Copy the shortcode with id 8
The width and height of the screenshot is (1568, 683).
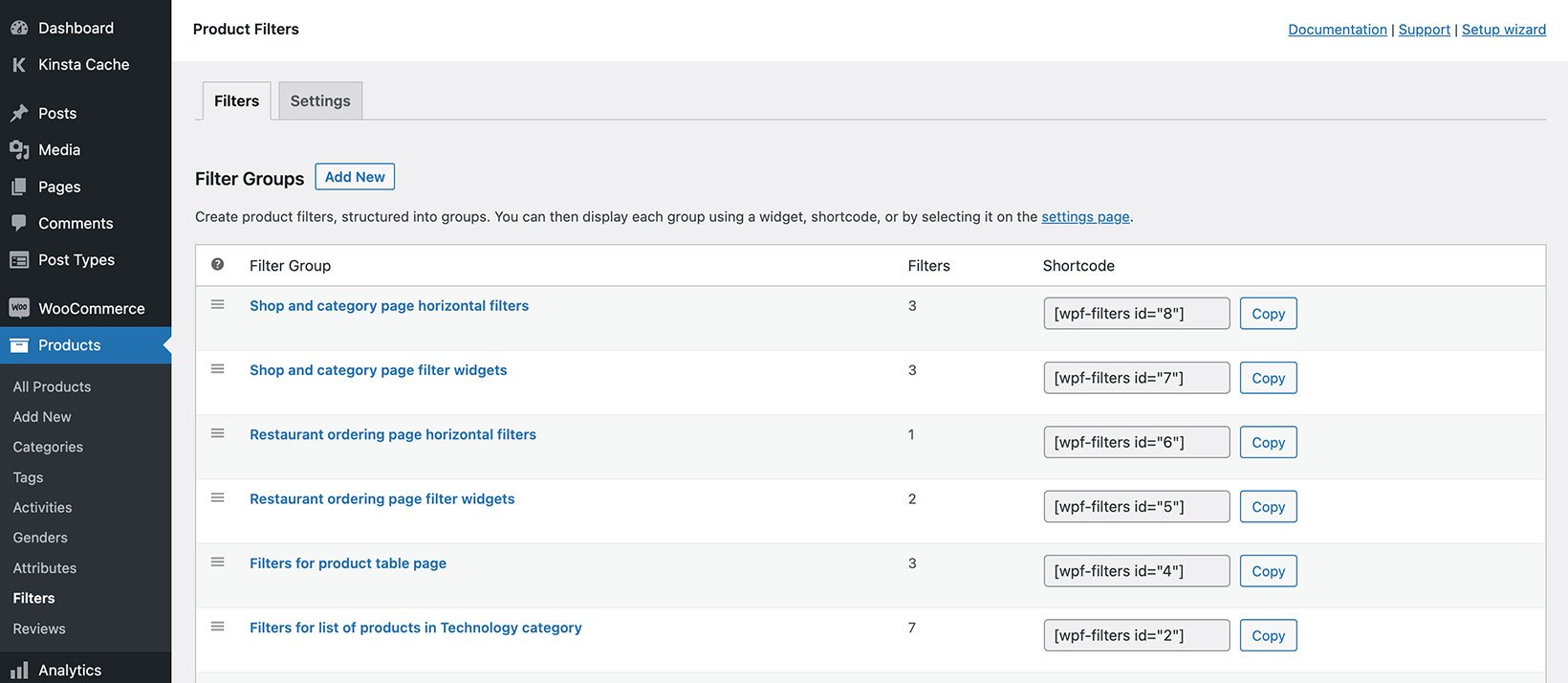click(x=1268, y=314)
